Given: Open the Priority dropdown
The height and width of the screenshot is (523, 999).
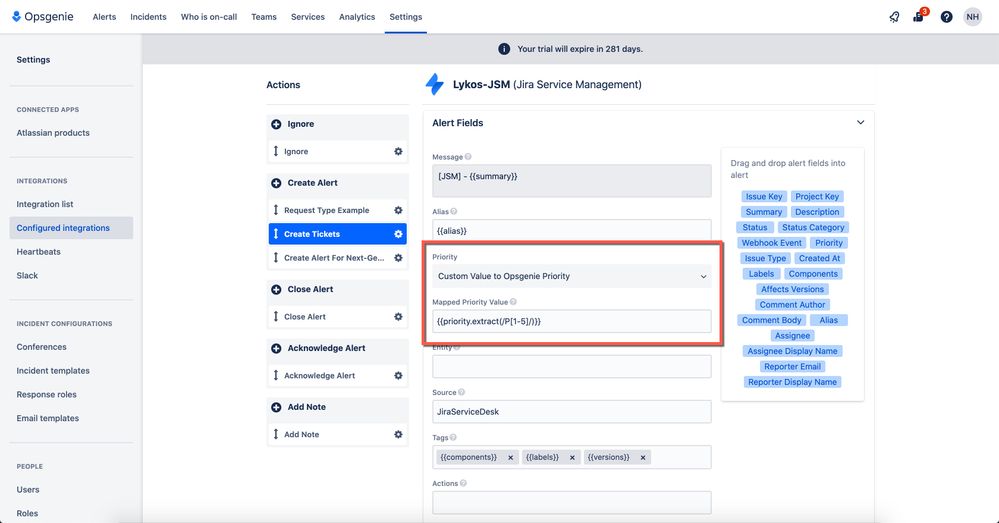Looking at the screenshot, I should coord(571,276).
